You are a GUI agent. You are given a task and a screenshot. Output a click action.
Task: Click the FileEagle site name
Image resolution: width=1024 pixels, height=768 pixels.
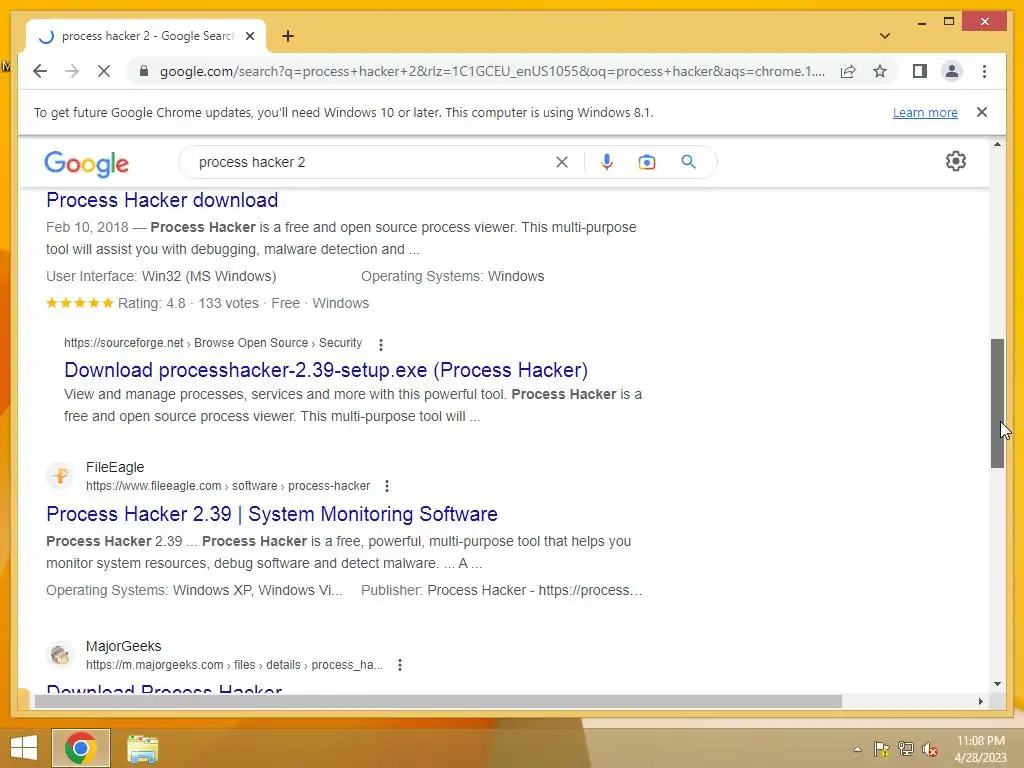[x=115, y=468]
